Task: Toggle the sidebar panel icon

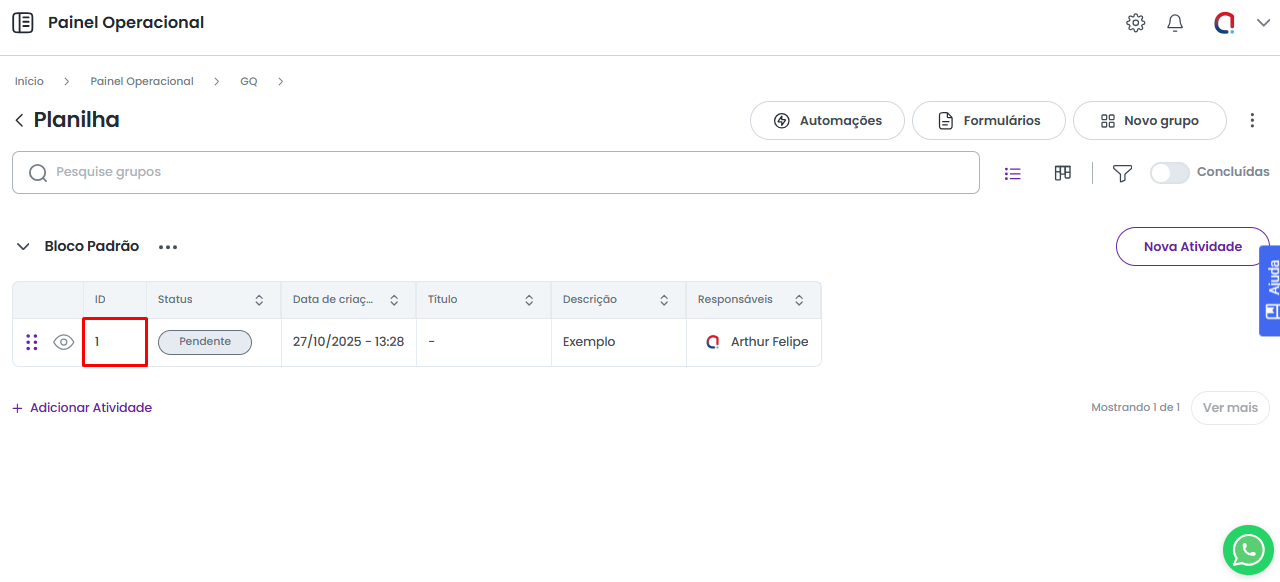Action: [22, 23]
